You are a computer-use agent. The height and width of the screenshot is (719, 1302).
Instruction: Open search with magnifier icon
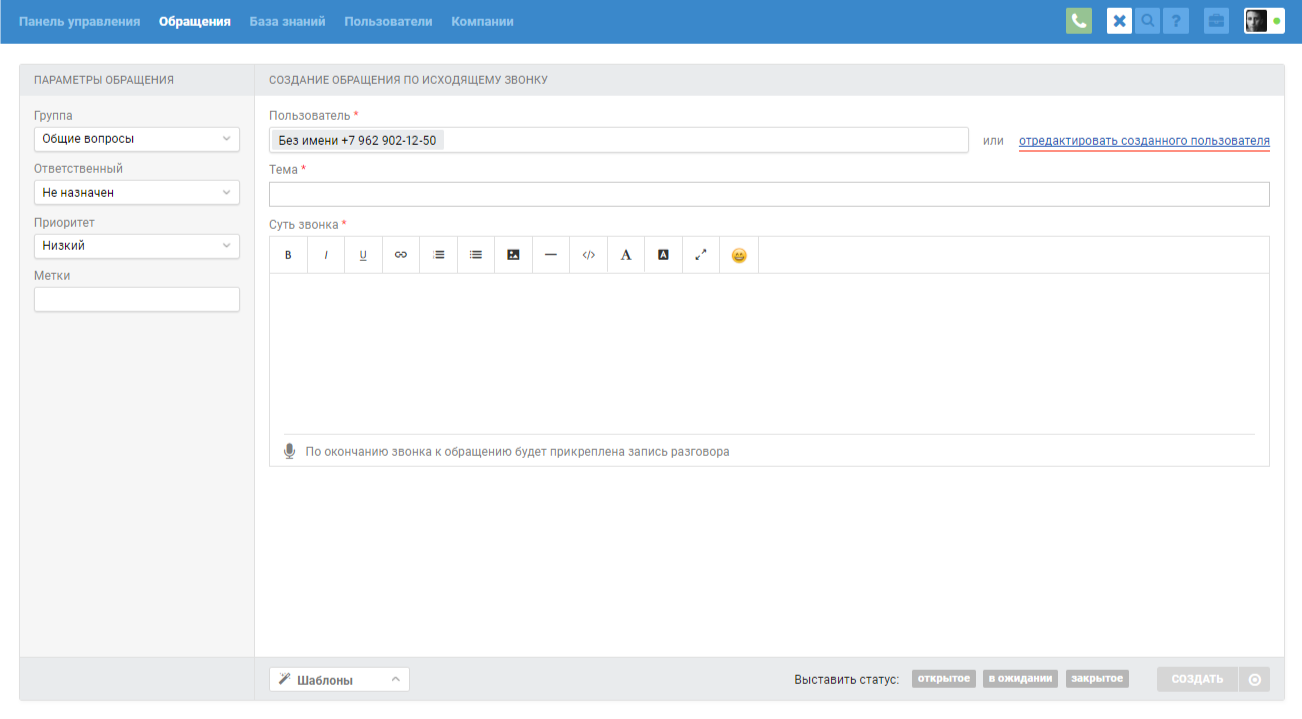tap(1148, 21)
